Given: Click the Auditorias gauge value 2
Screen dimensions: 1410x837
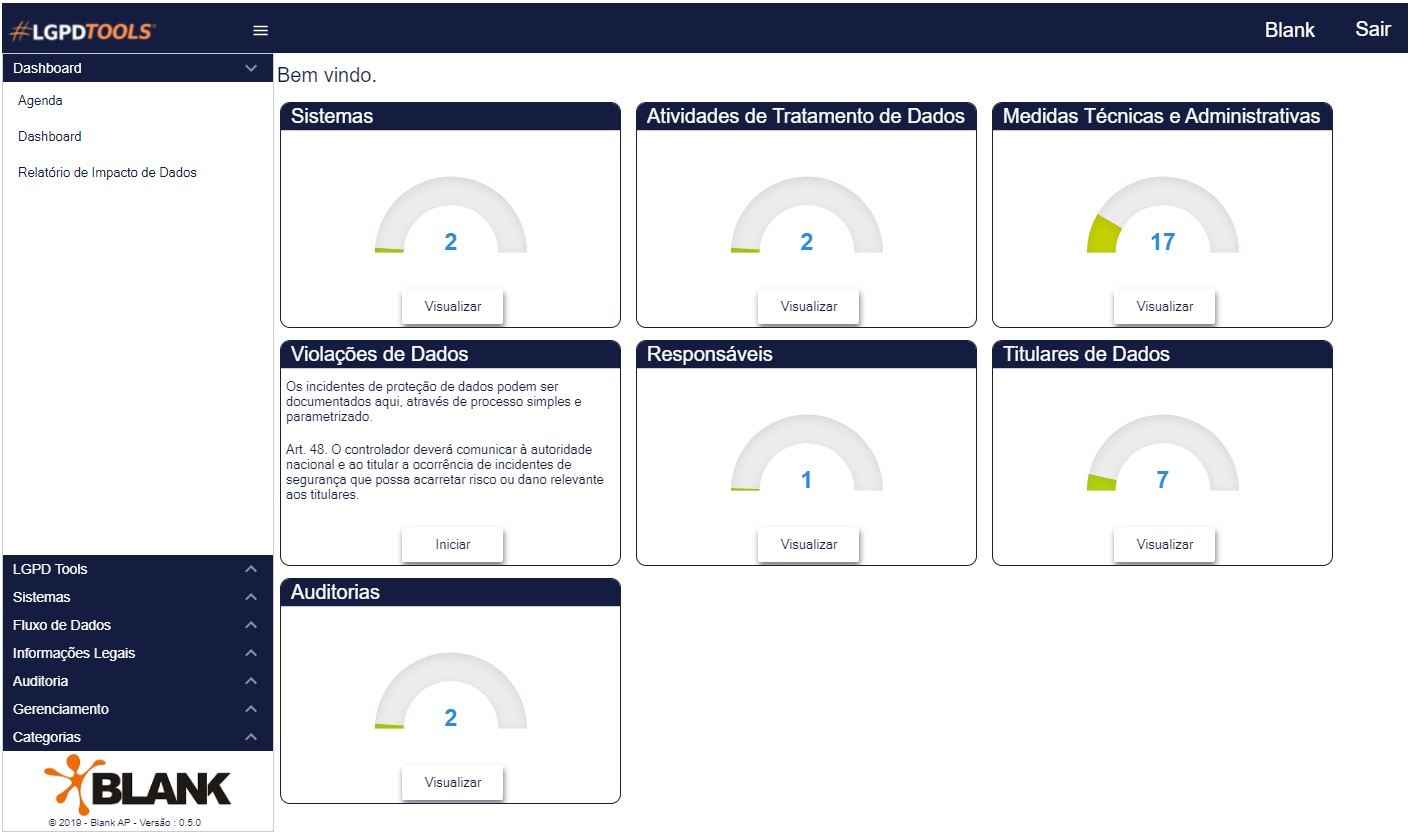Looking at the screenshot, I should pyautogui.click(x=451, y=718).
